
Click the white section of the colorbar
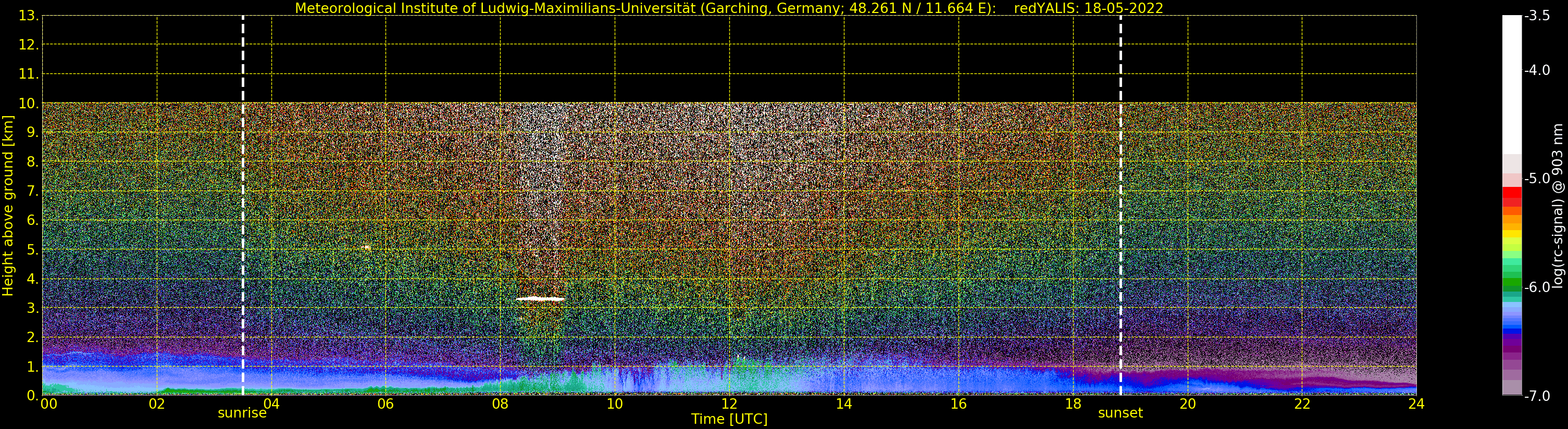pyautogui.click(x=1512, y=85)
